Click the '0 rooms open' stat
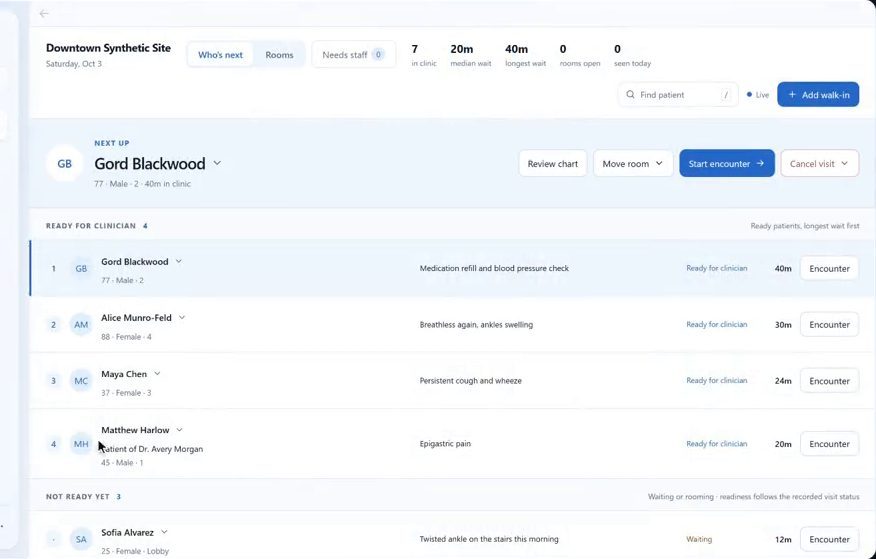The image size is (876, 559). [x=580, y=55]
